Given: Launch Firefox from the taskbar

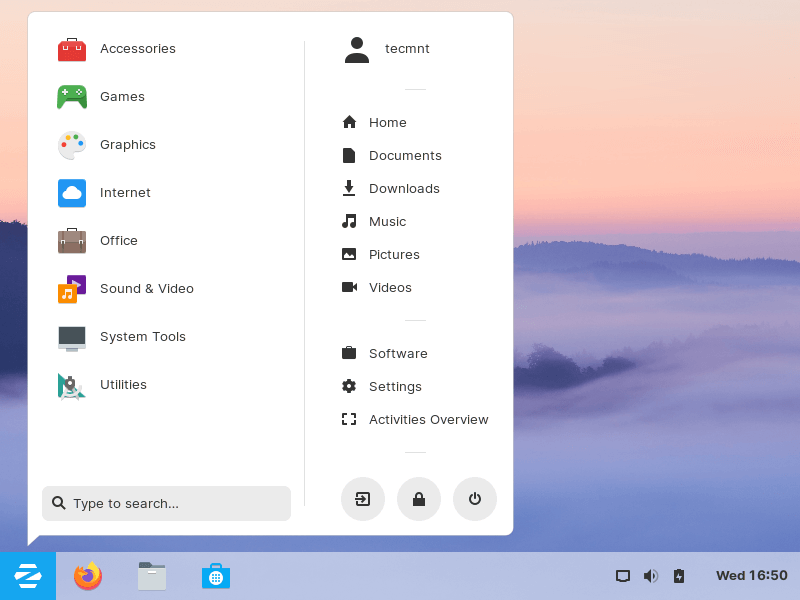Looking at the screenshot, I should [88, 576].
